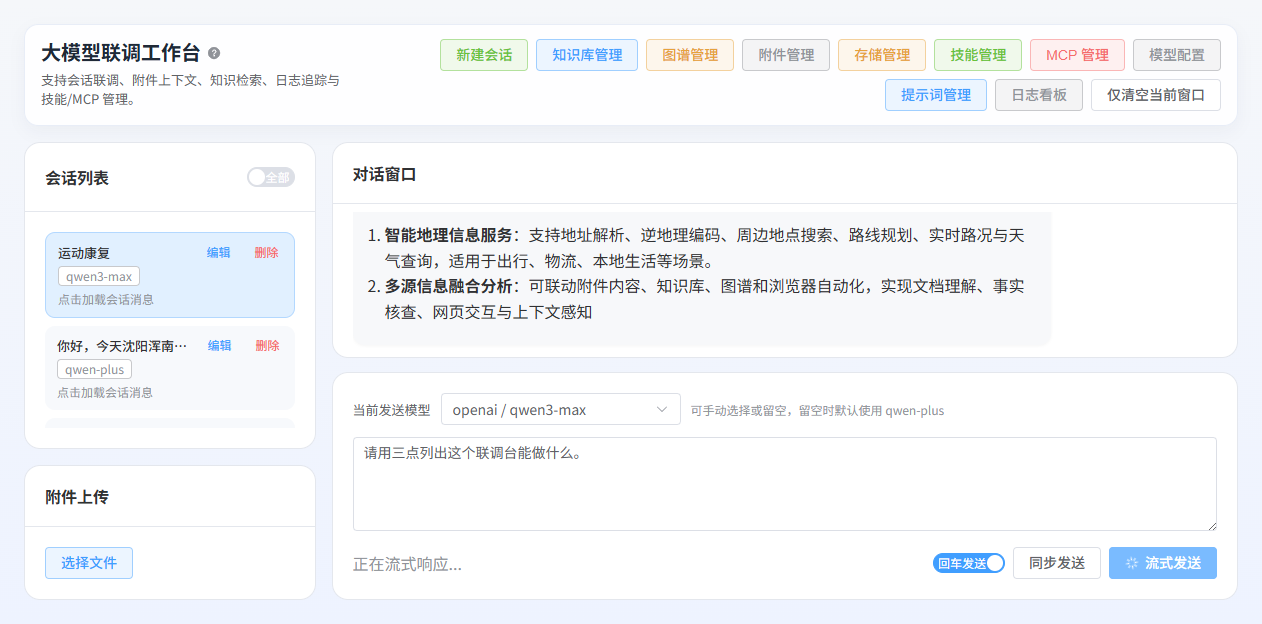1262x624 pixels.
Task: Delete the 你好，今天沈阳浑南 session
Action: 267,345
